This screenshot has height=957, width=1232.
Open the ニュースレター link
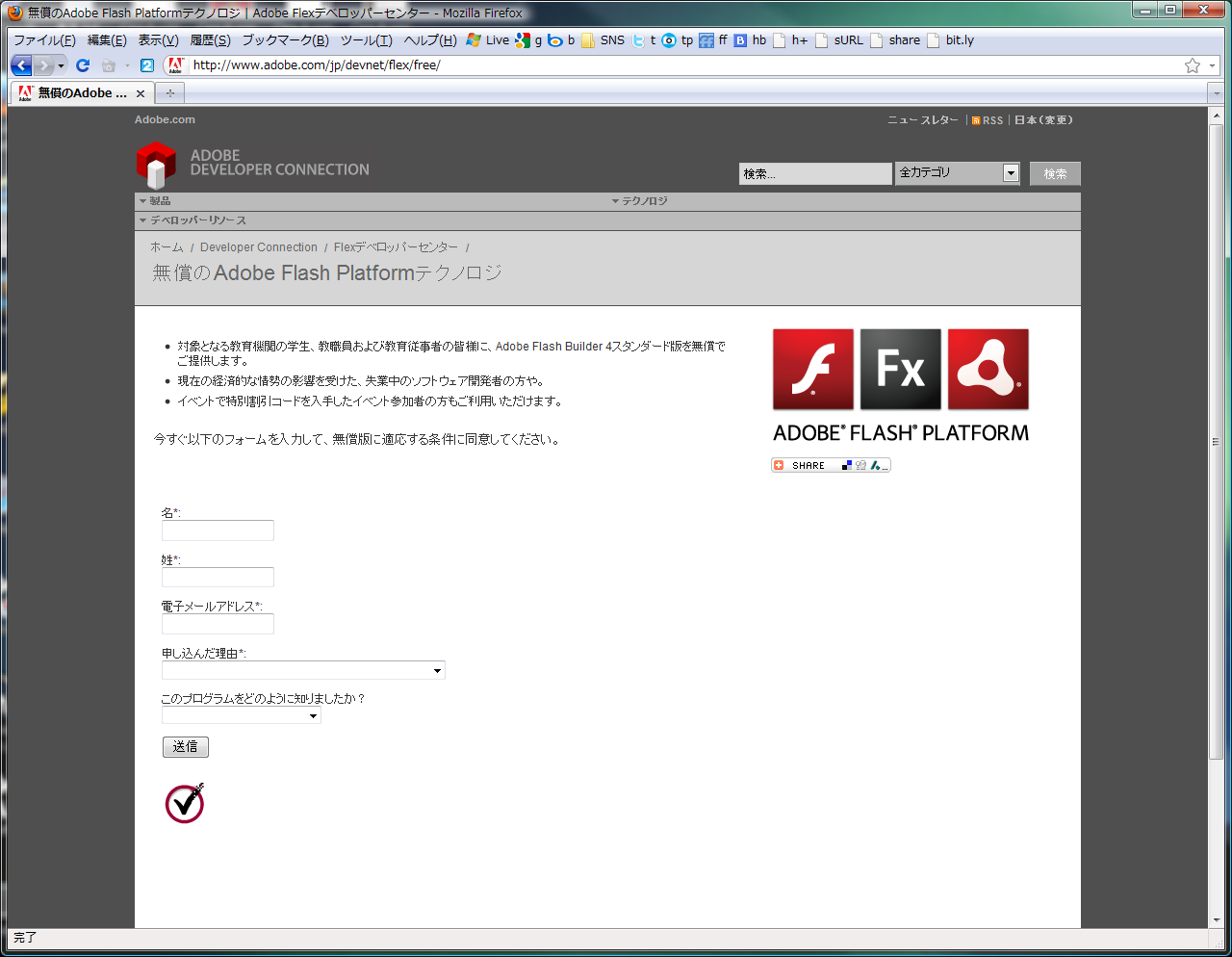pos(923,120)
